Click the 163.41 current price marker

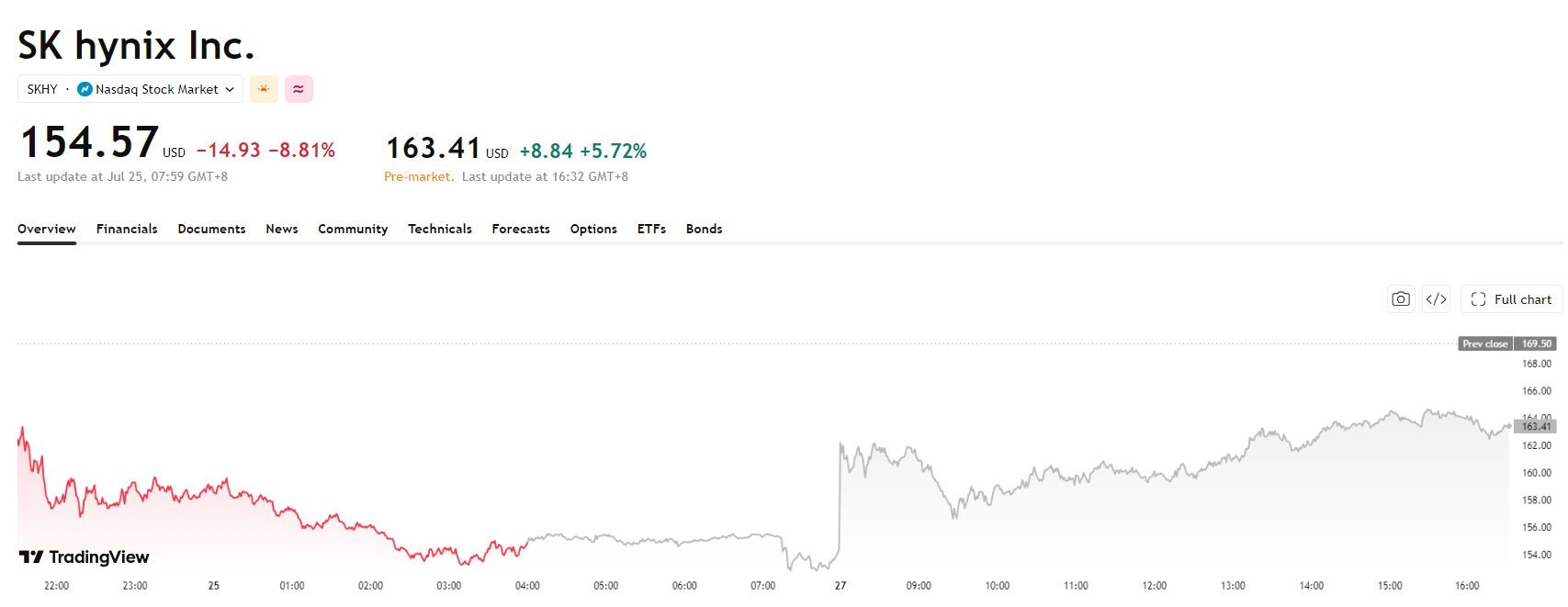pos(1536,426)
